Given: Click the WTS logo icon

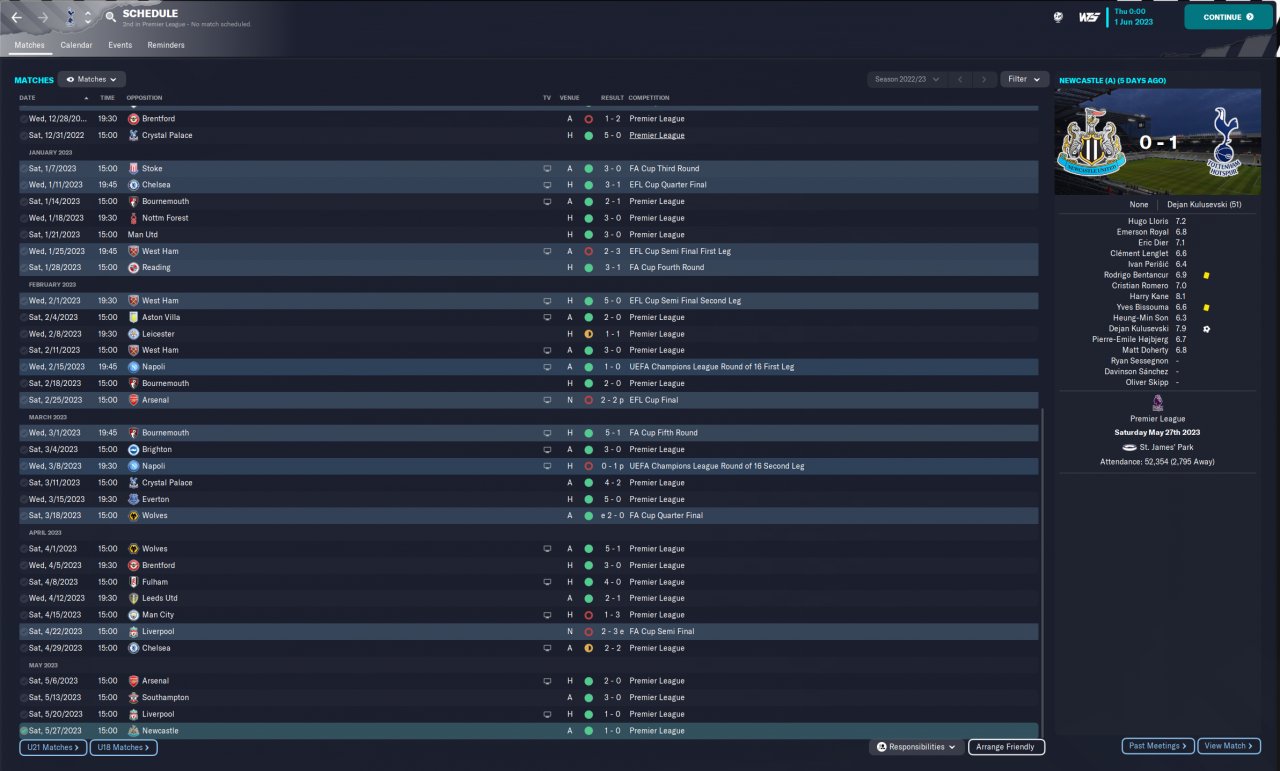Looking at the screenshot, I should click(x=1089, y=17).
